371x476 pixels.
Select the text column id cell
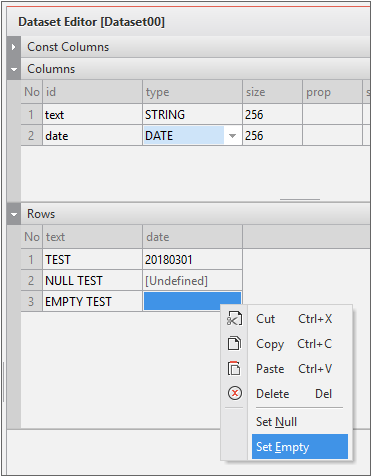[93, 115]
